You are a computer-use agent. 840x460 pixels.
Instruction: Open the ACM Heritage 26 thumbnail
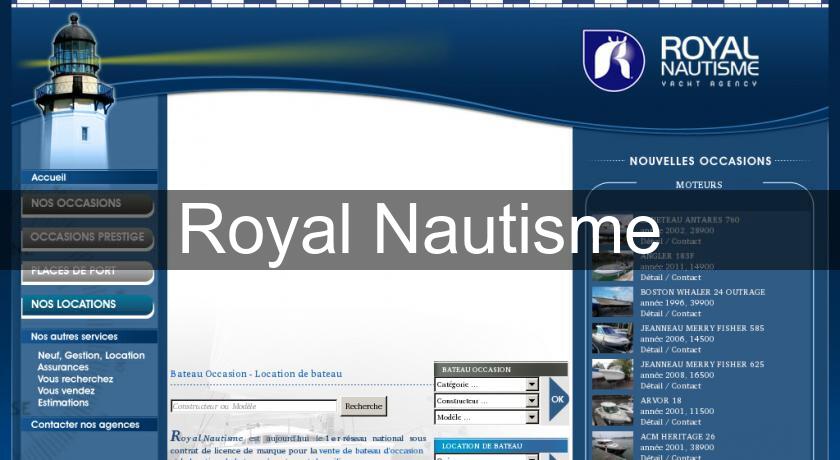click(612, 446)
